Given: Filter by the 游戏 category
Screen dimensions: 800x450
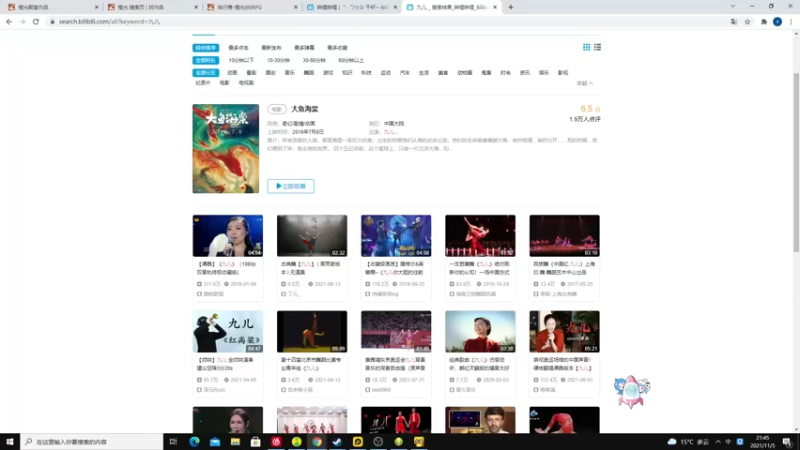Looking at the screenshot, I should click(x=328, y=73).
